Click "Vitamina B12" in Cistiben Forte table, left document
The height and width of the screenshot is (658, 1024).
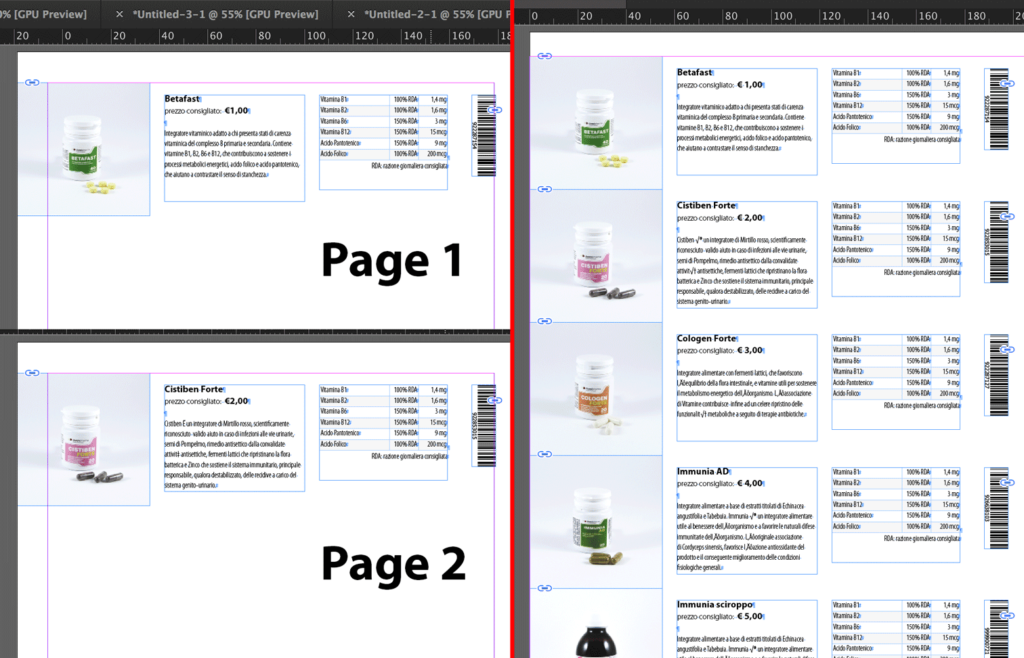(x=335, y=422)
